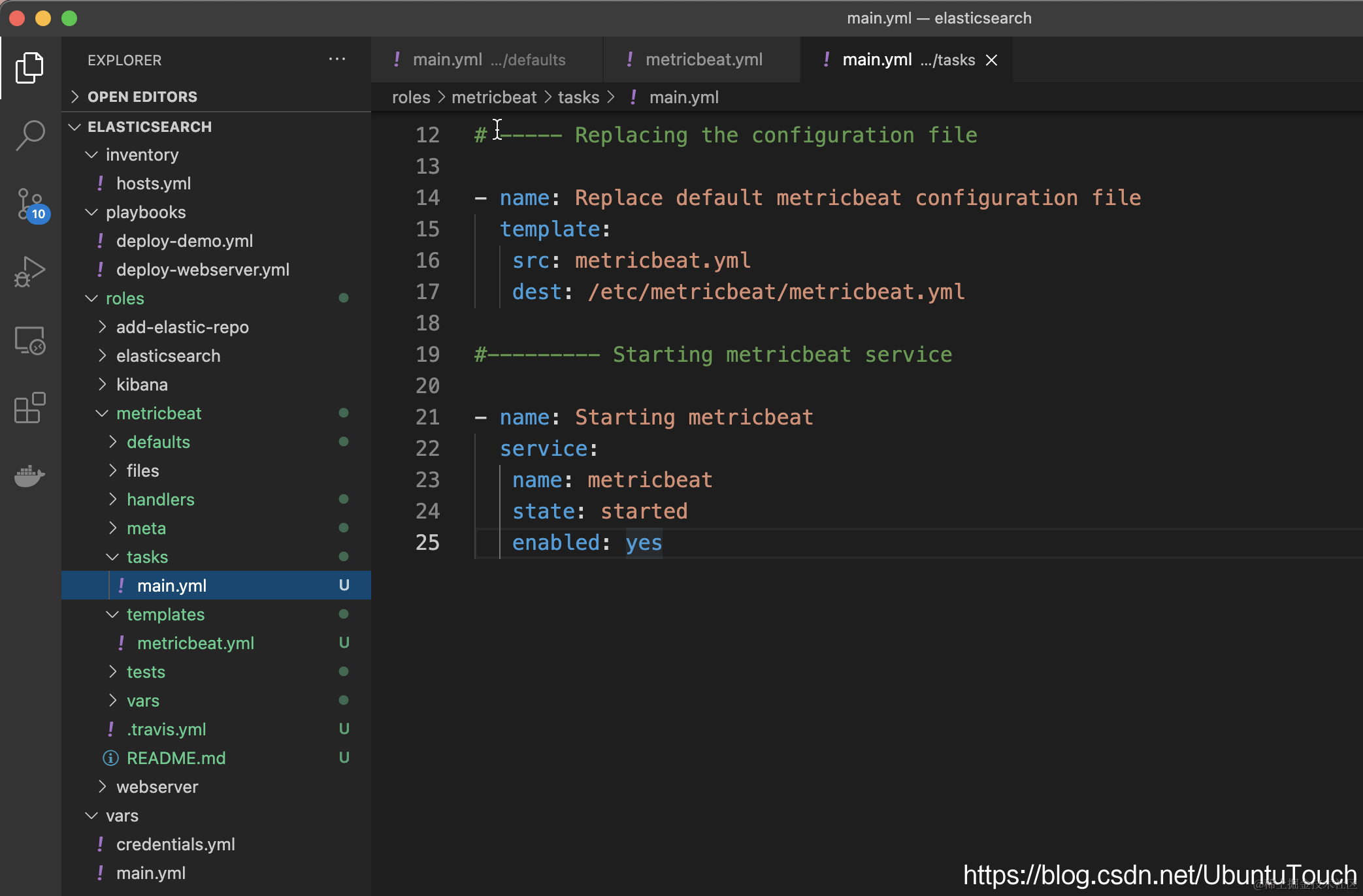This screenshot has width=1363, height=896.
Task: Open hosts.yml in the inventory folder
Action: pos(153,184)
